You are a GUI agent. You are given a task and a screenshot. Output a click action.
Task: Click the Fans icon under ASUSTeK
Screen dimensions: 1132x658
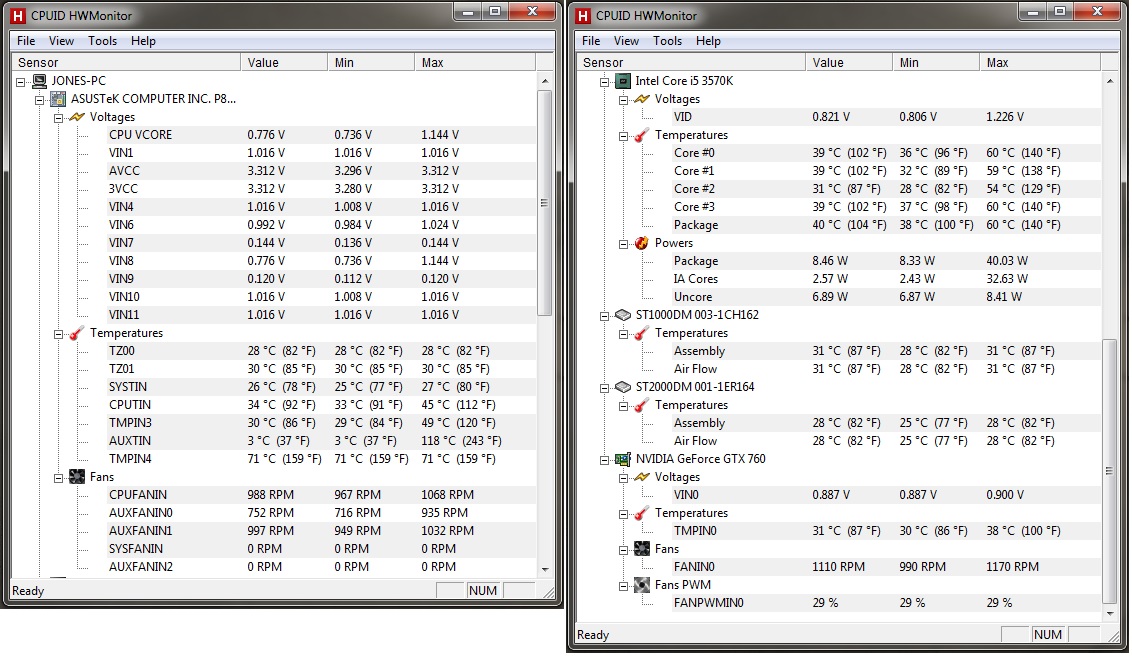coord(77,477)
